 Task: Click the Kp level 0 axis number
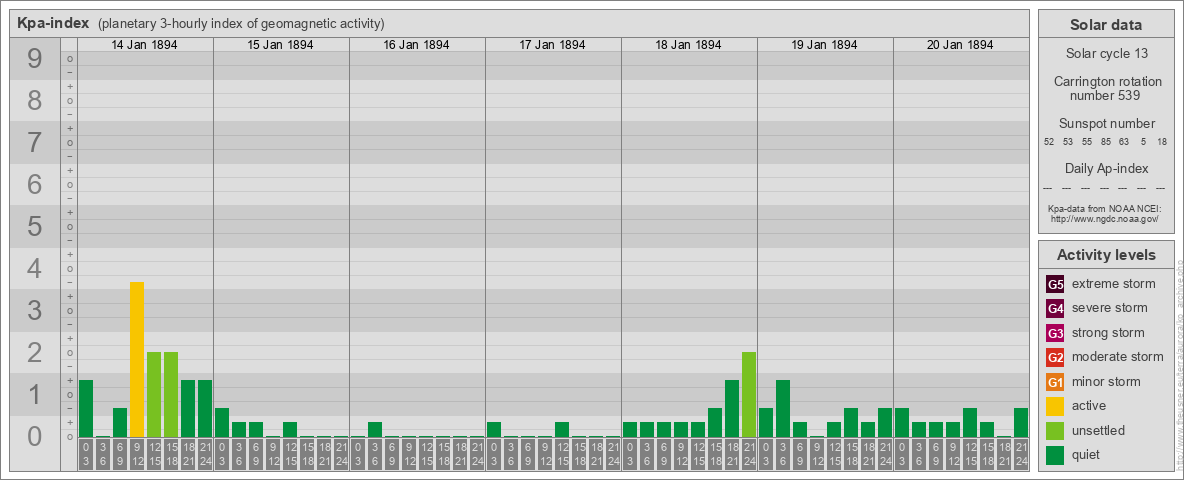(35, 436)
